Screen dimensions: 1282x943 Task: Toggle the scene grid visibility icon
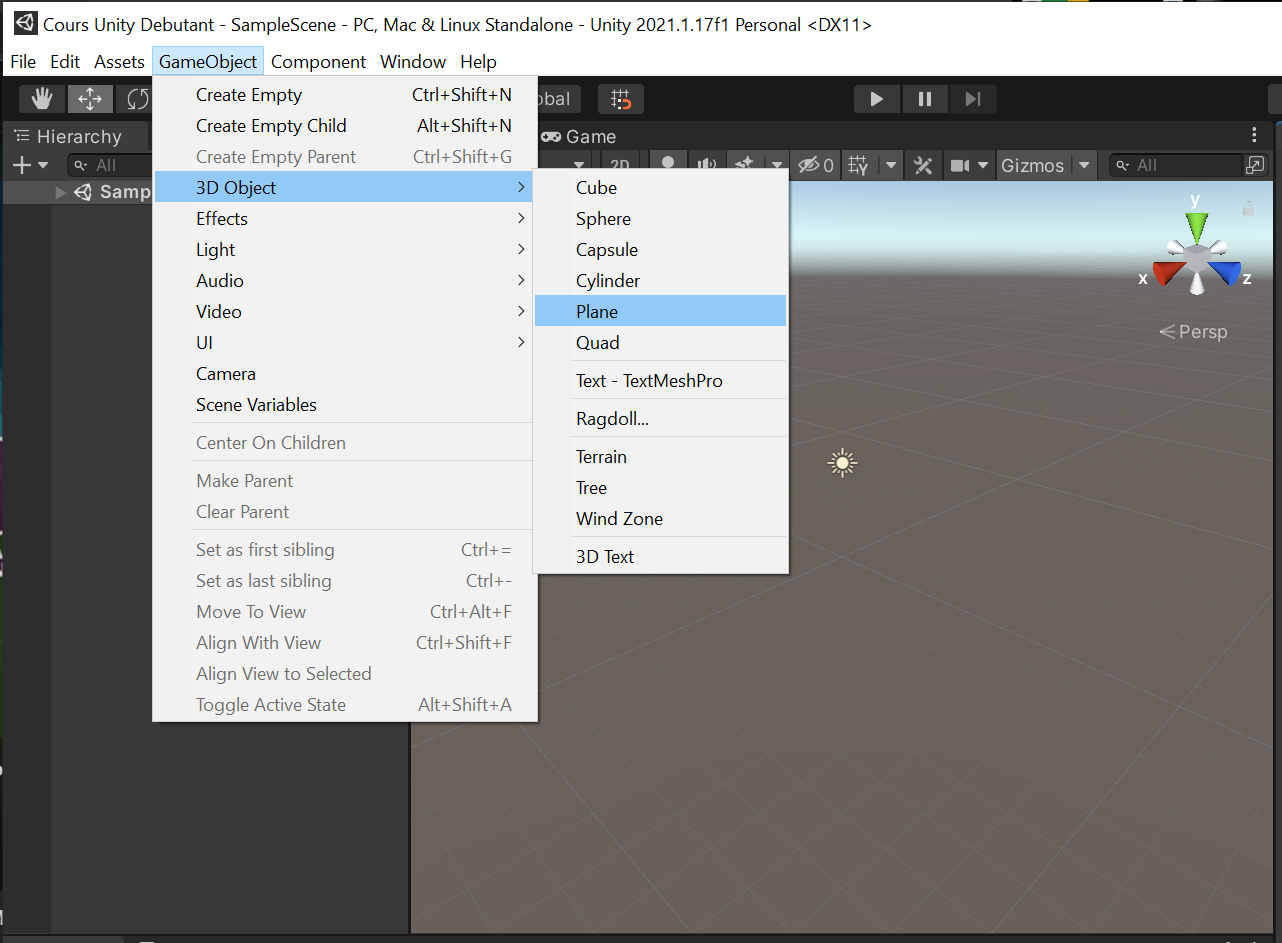(859, 165)
